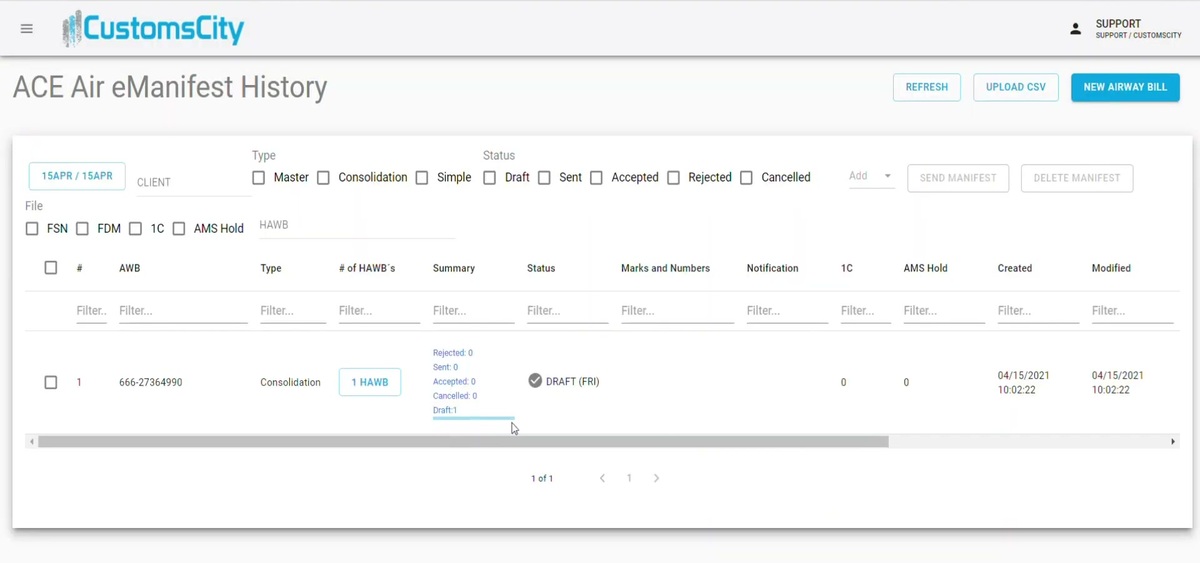This screenshot has height=563, width=1200.
Task: Check the Sent status checkbox
Action: (544, 177)
